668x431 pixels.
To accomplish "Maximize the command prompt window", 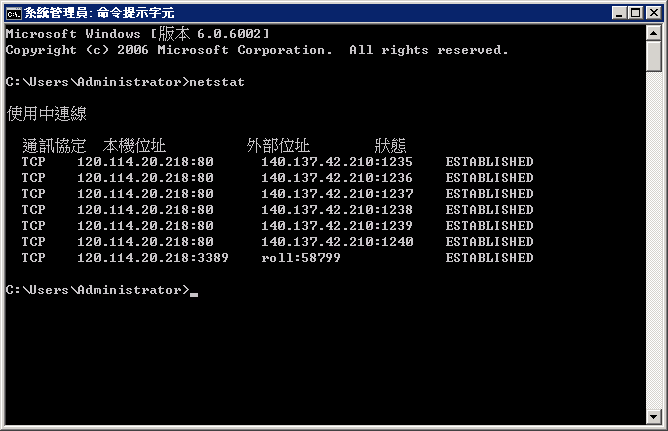I will click(x=635, y=13).
